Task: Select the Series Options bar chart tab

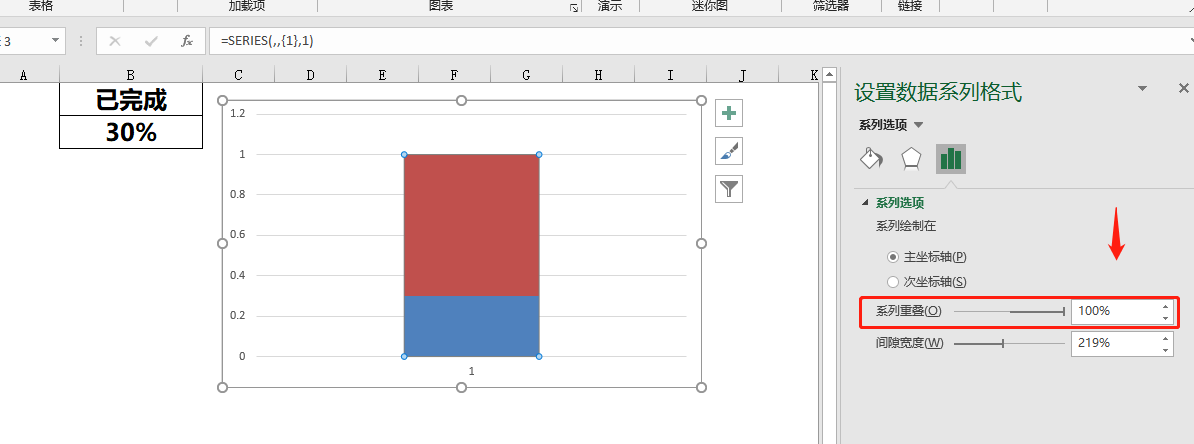Action: pos(951,158)
